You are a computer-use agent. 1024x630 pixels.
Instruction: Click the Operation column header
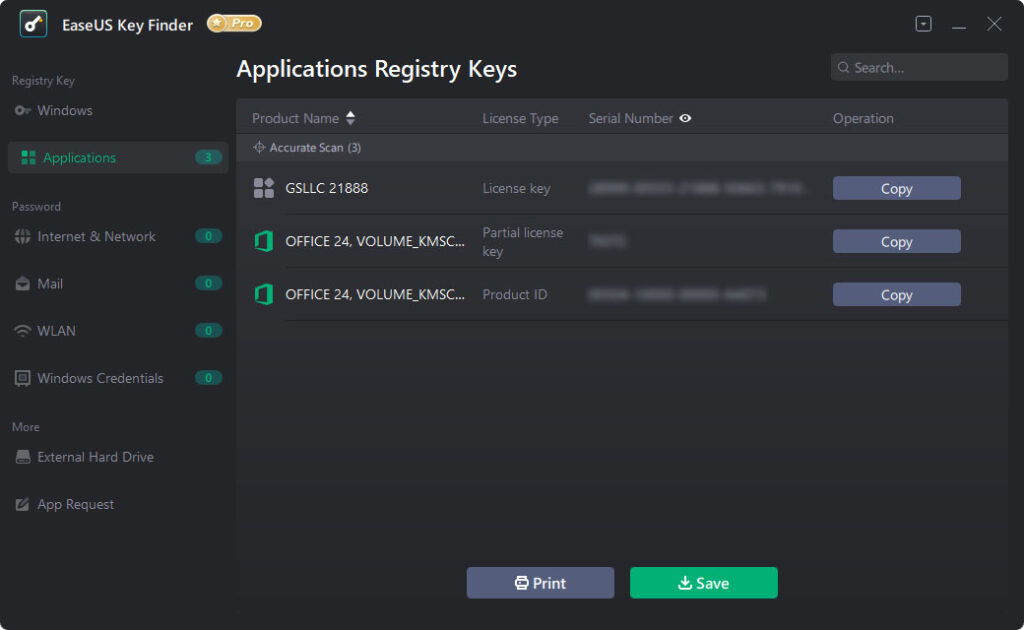pos(863,118)
